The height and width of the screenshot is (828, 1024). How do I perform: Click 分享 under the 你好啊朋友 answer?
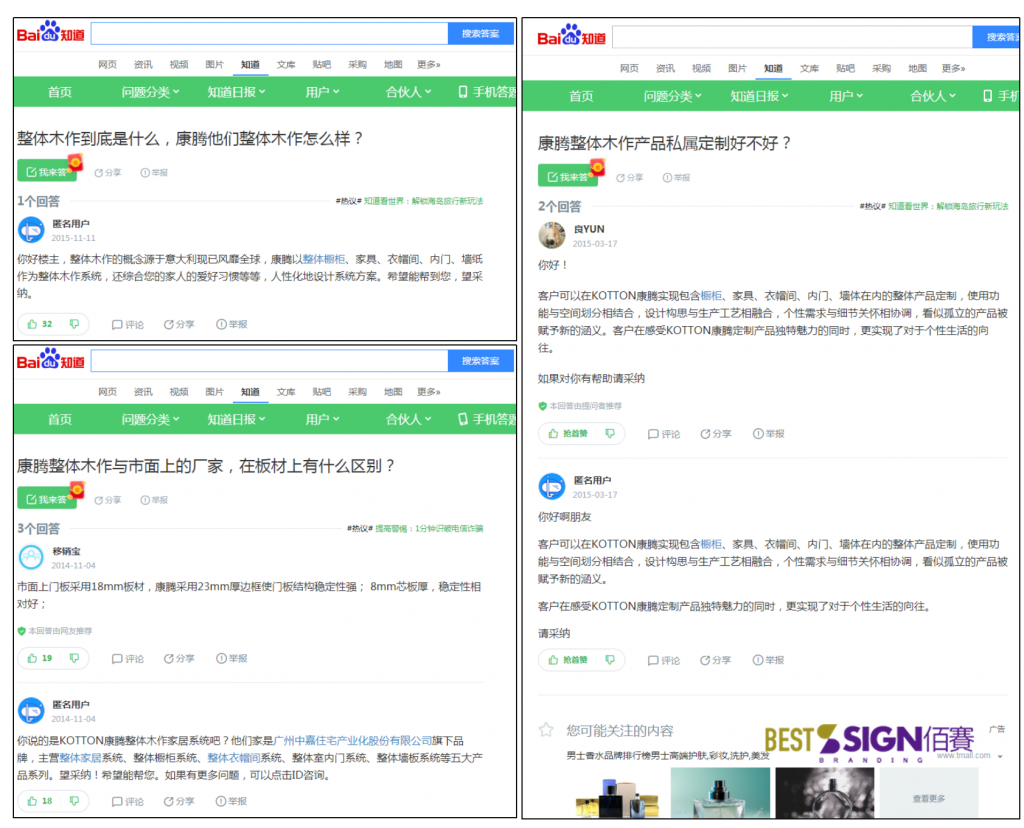pos(716,661)
